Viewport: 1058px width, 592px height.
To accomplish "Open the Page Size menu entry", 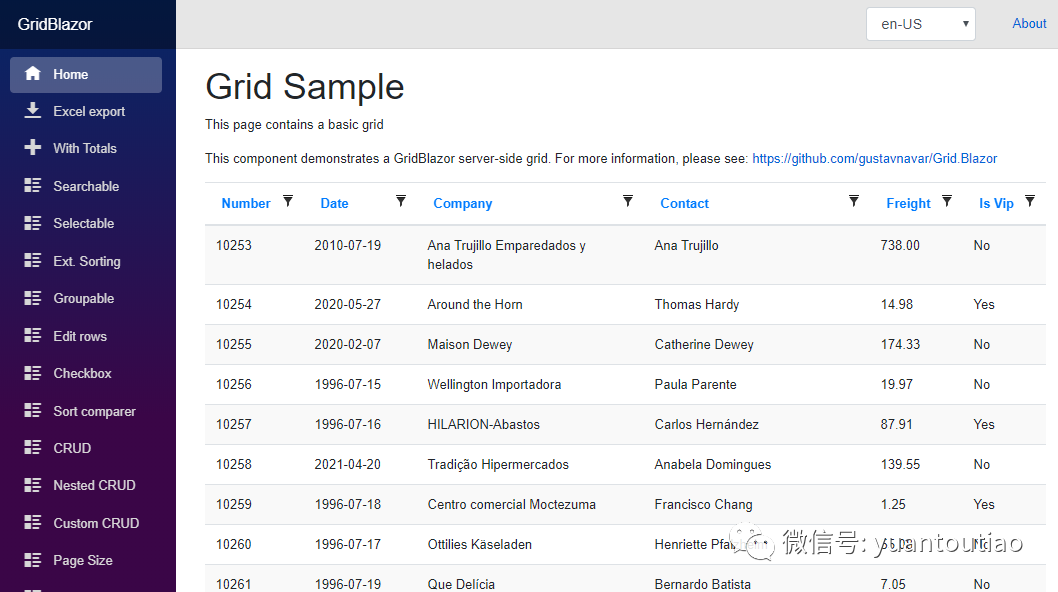I will (x=86, y=560).
